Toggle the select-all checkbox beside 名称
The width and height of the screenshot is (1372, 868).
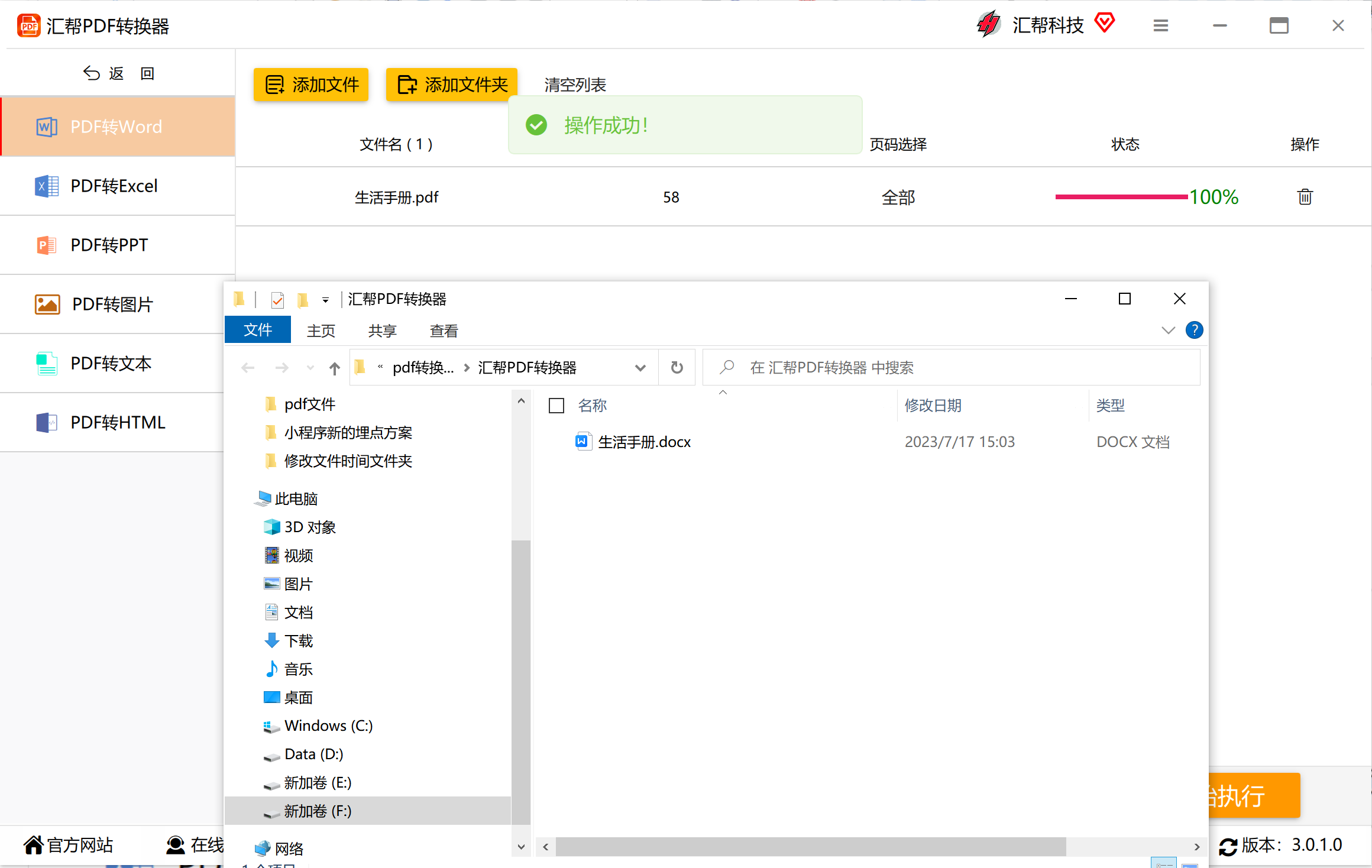pyautogui.click(x=556, y=406)
